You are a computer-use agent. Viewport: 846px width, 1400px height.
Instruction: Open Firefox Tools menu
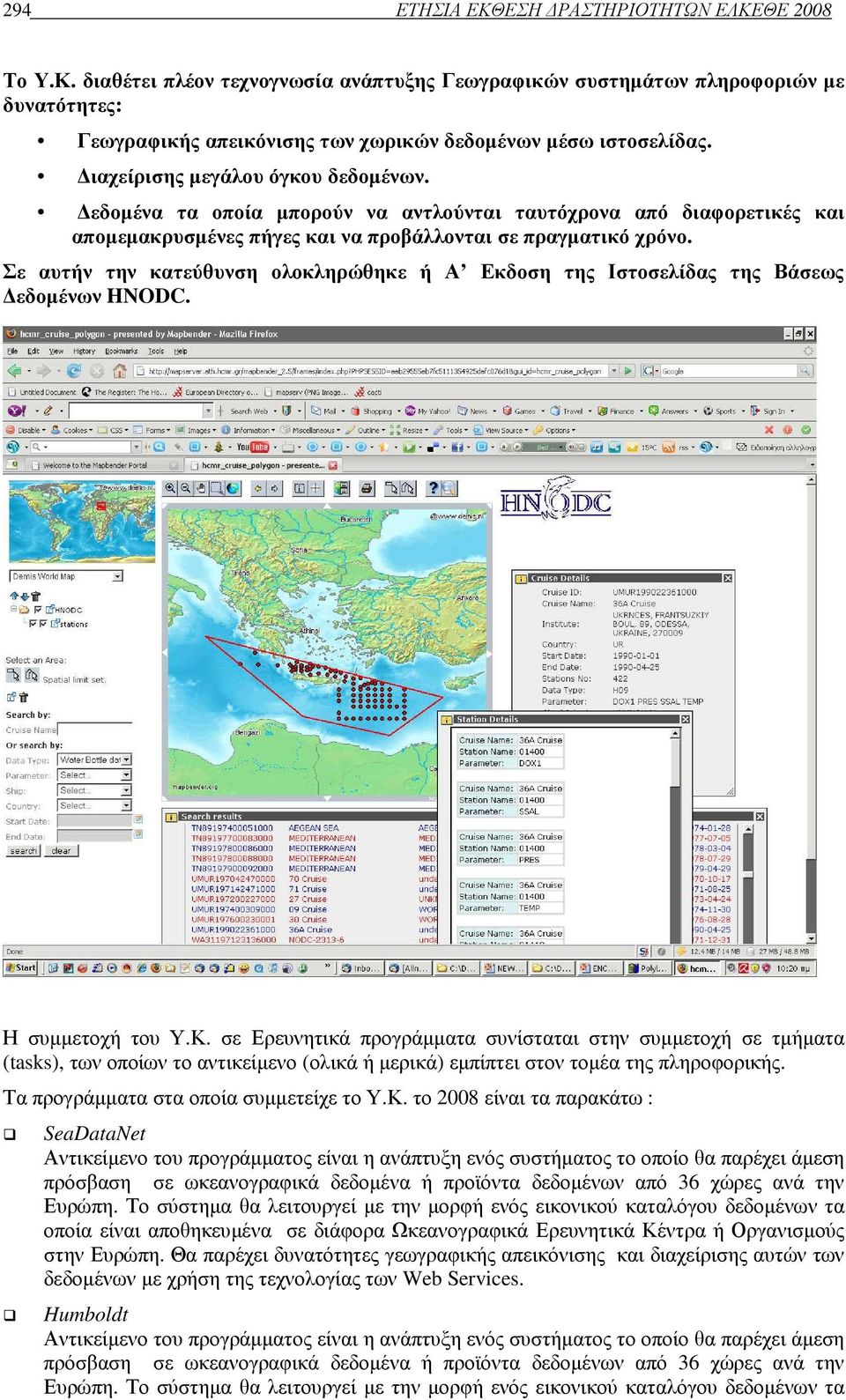156,351
